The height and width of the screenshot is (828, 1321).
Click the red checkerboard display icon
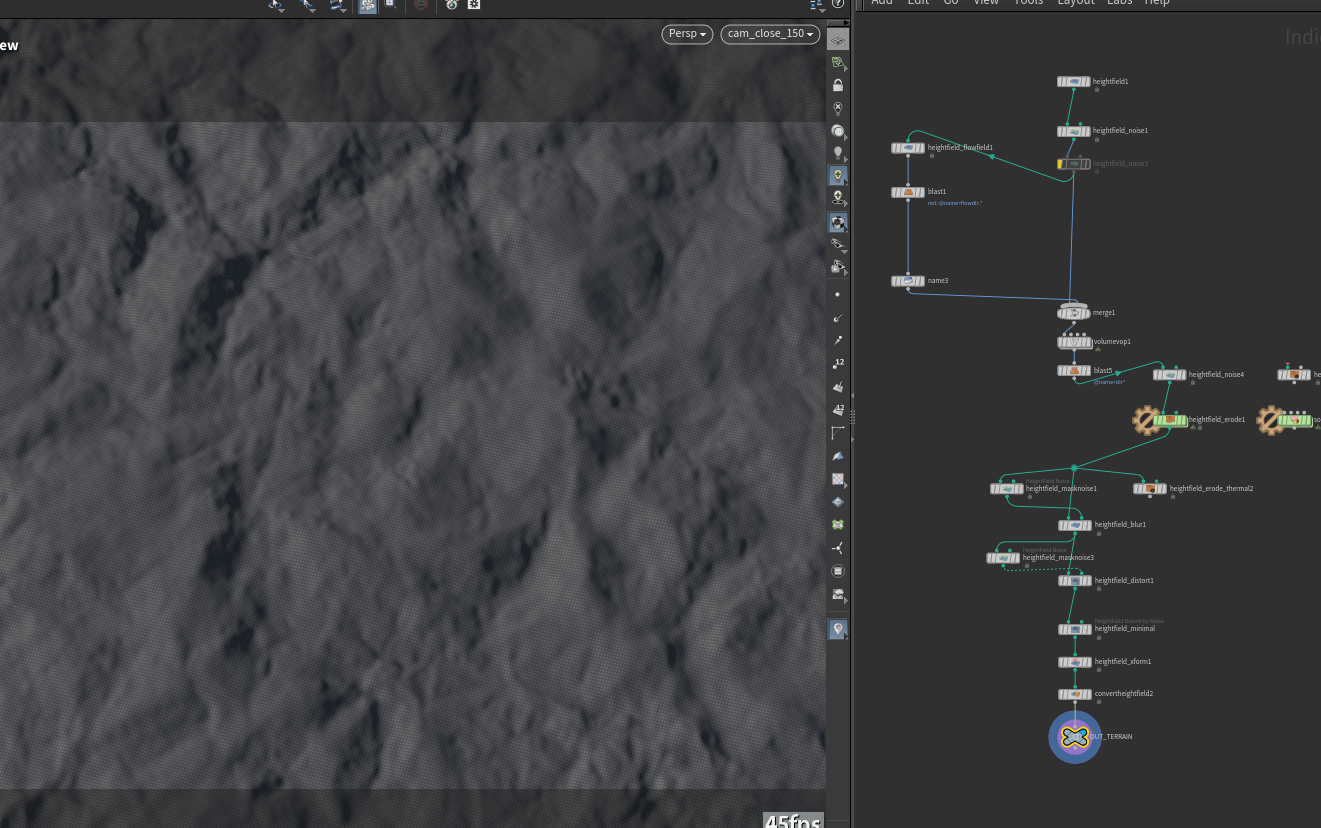click(838, 478)
